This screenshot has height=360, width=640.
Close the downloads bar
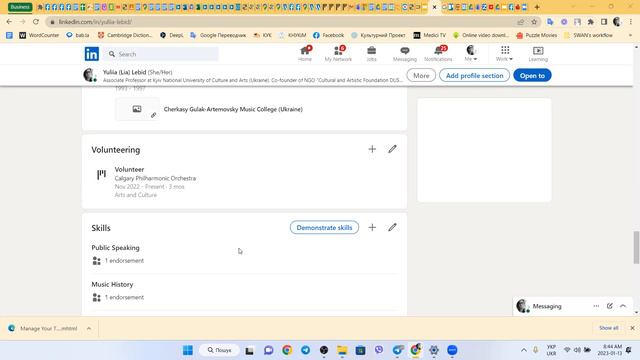pyautogui.click(x=632, y=328)
